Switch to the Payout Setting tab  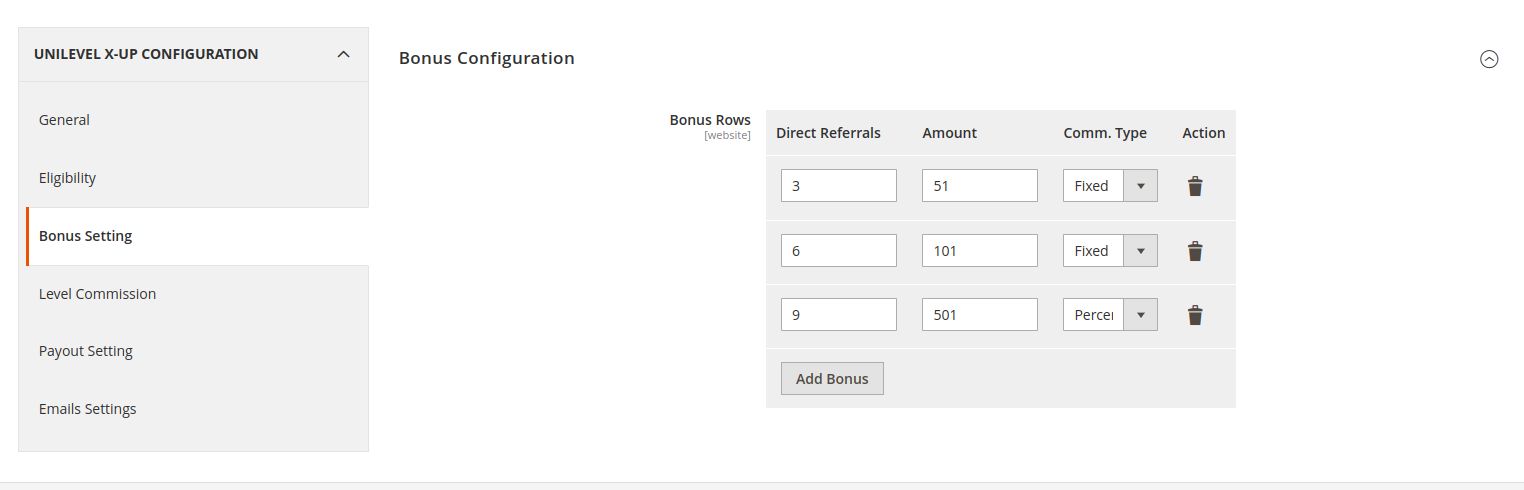[86, 351]
